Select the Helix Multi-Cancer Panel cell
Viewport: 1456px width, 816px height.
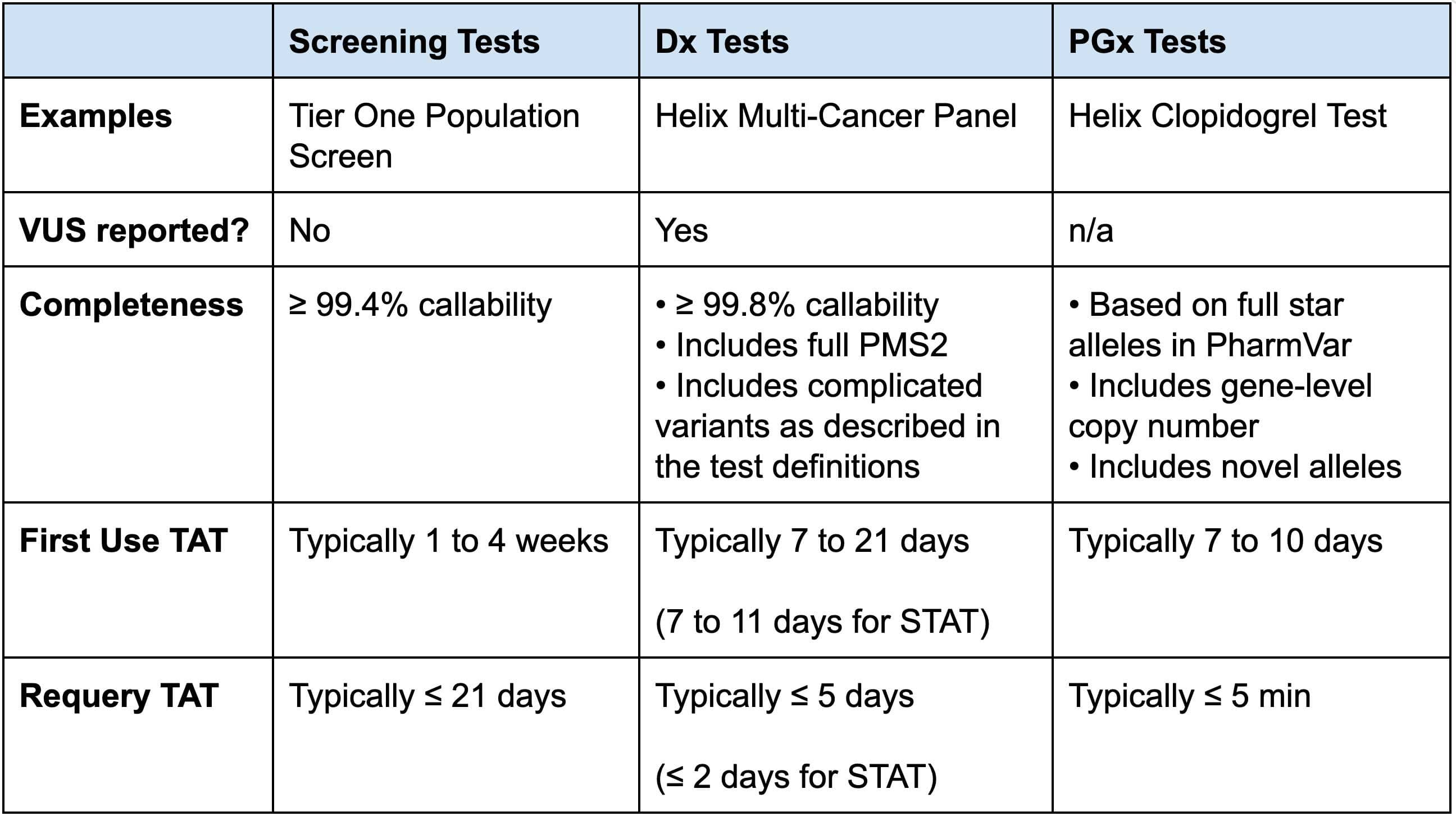coord(835,116)
